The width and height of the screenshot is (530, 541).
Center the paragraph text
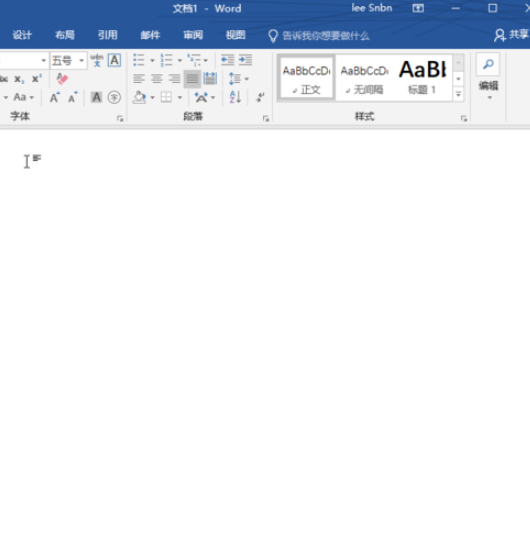pyautogui.click(x=157, y=79)
